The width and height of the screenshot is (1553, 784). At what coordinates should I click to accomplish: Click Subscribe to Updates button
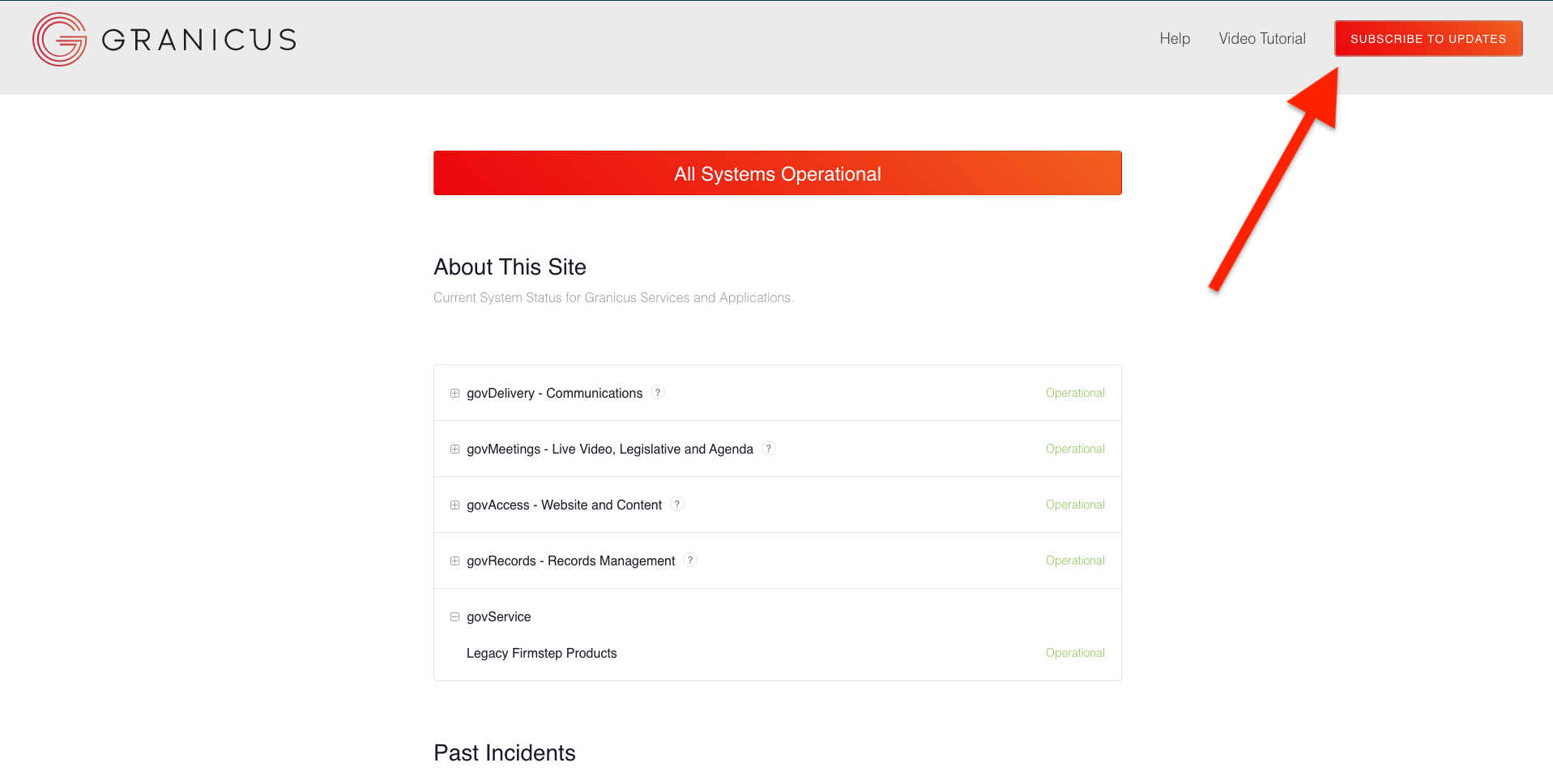1428,39
